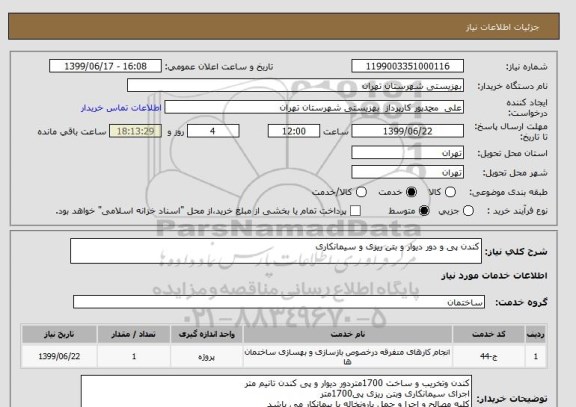The width and height of the screenshot is (576, 407).
Task: Click the time field showing 12:00
Action: [294, 131]
